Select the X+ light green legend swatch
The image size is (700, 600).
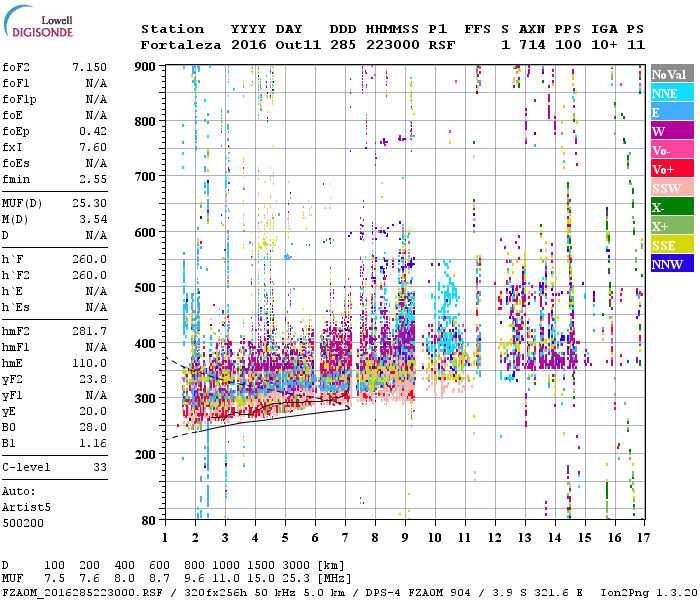(672, 225)
